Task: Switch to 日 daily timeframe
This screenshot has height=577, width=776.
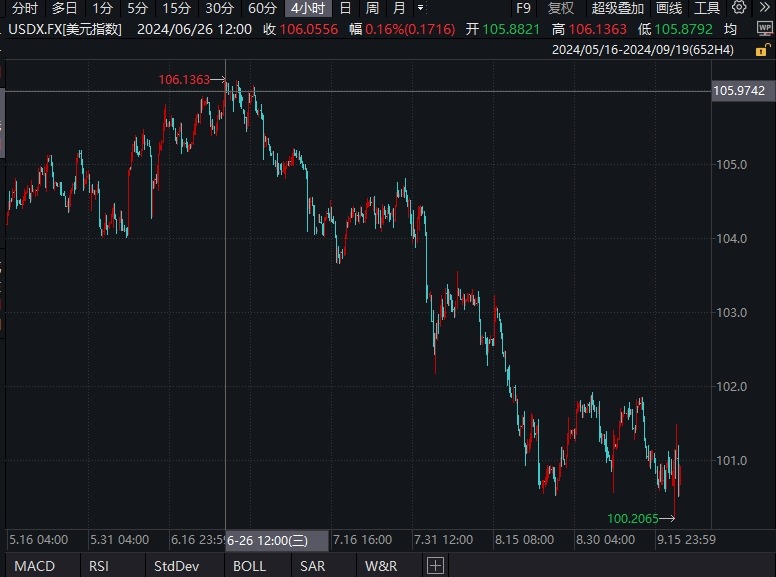Action: point(345,8)
